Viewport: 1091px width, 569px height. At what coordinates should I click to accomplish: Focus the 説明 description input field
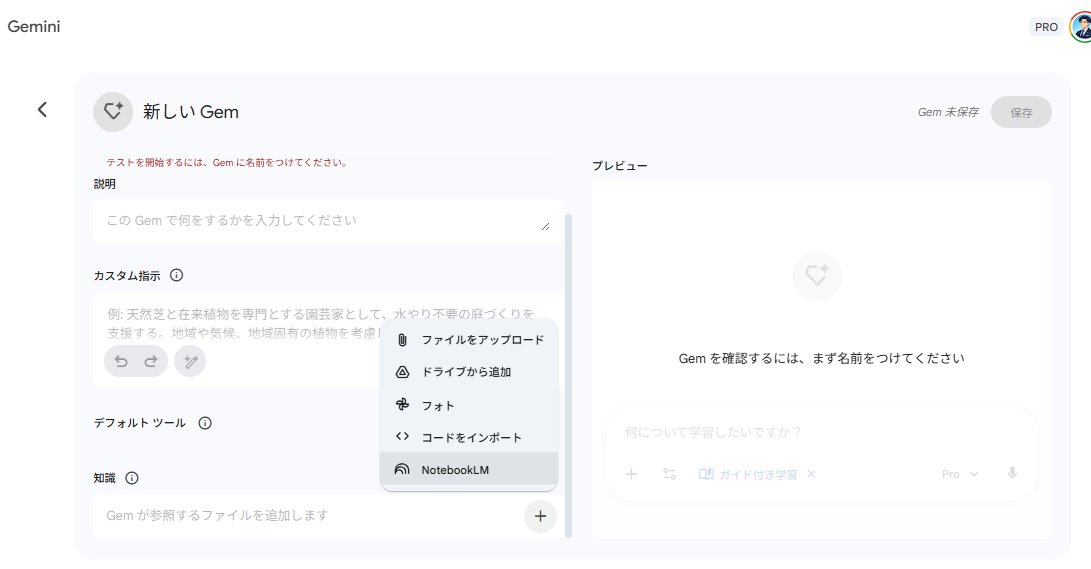pyautogui.click(x=327, y=221)
